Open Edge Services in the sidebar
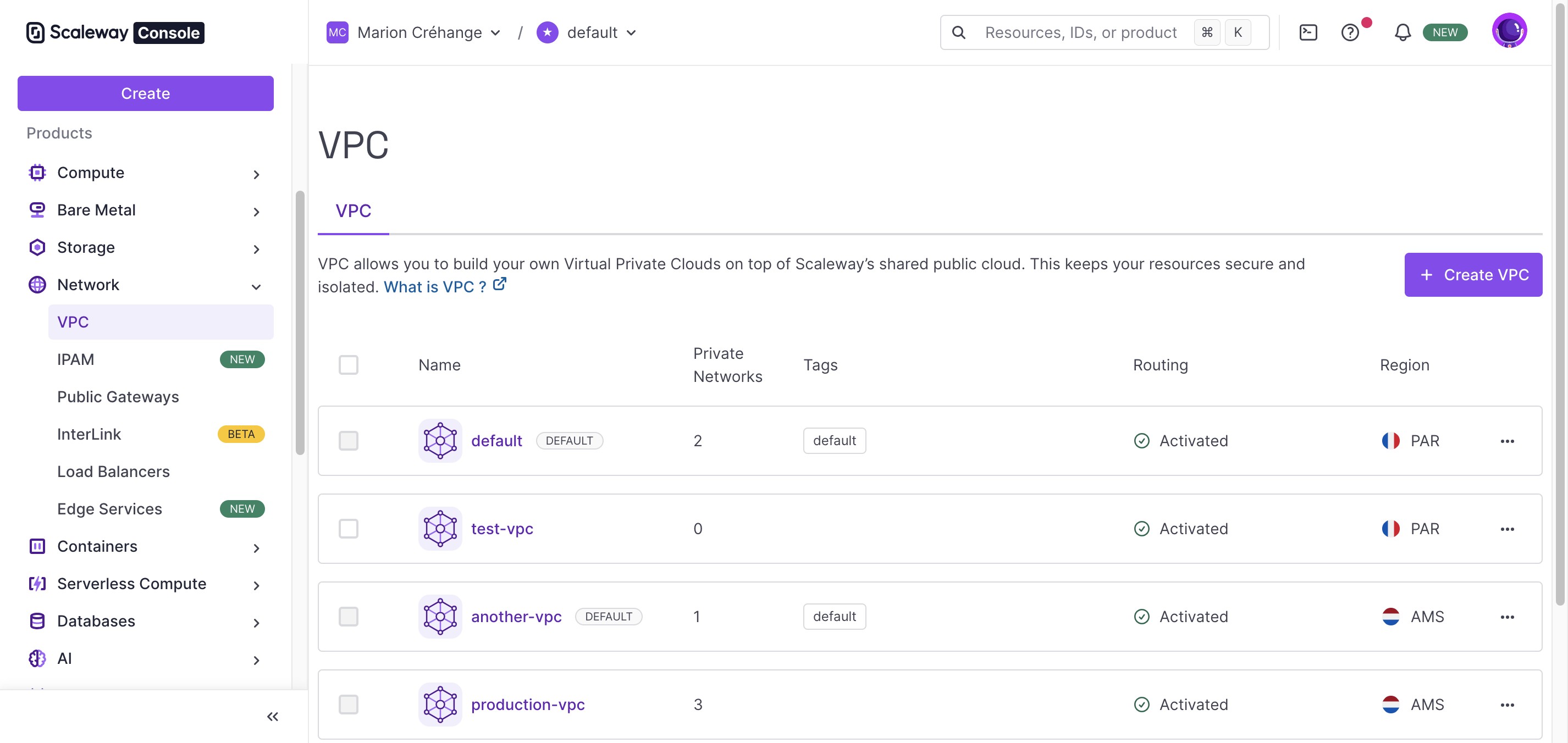Image resolution: width=1568 pixels, height=743 pixels. (161, 509)
